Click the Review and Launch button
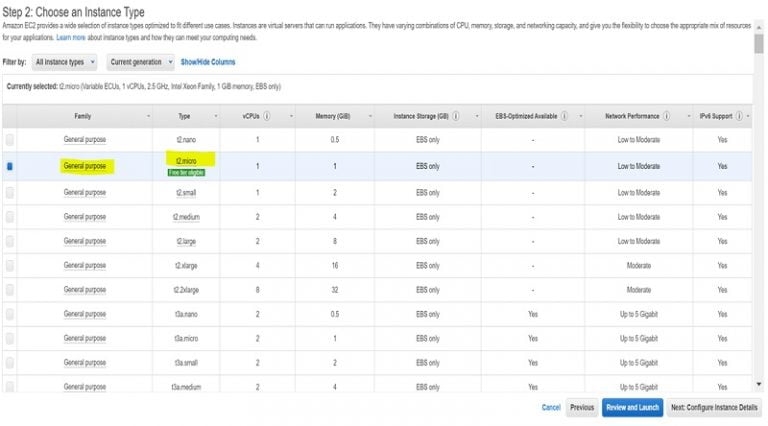Image resolution: width=768 pixels, height=426 pixels. point(632,407)
